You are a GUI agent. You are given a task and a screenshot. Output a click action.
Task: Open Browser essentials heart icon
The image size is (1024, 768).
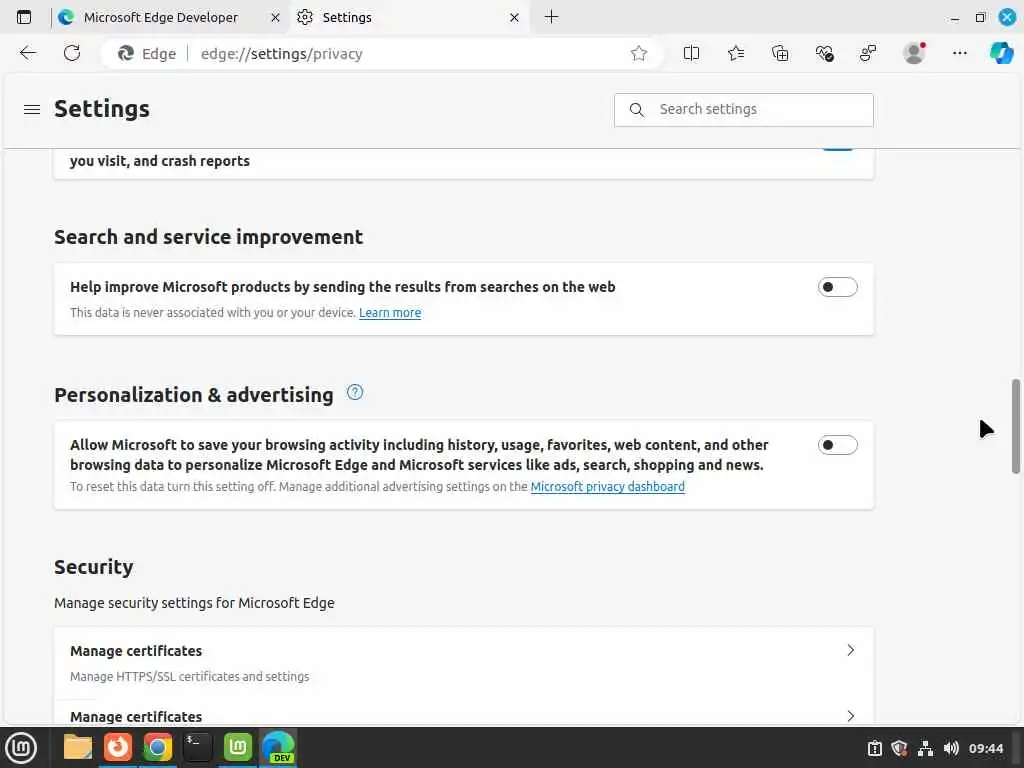824,54
